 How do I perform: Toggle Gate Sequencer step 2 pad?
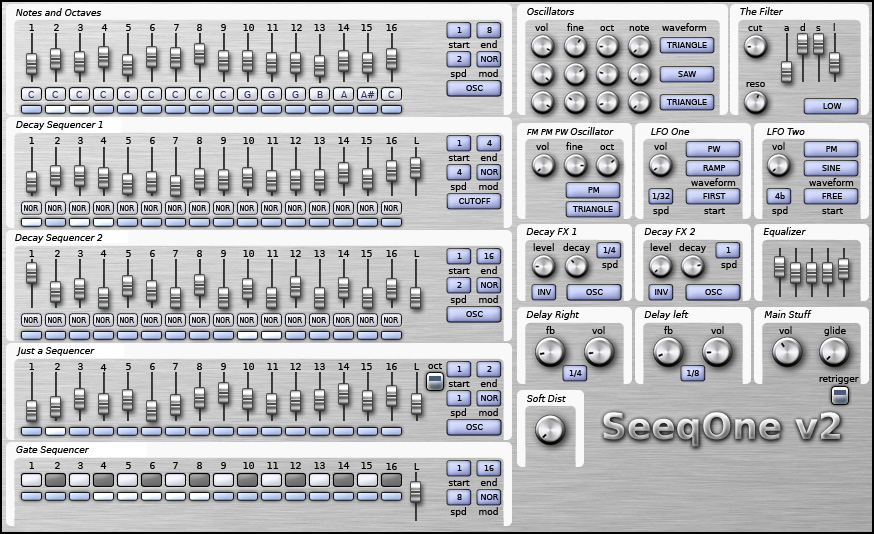click(55, 480)
